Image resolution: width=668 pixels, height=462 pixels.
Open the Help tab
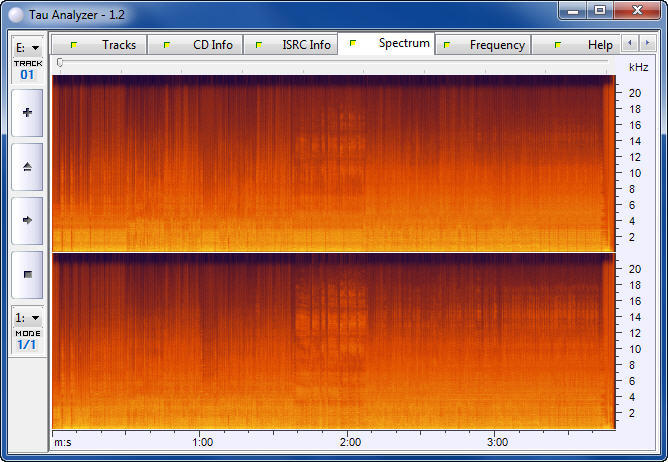[x=586, y=45]
